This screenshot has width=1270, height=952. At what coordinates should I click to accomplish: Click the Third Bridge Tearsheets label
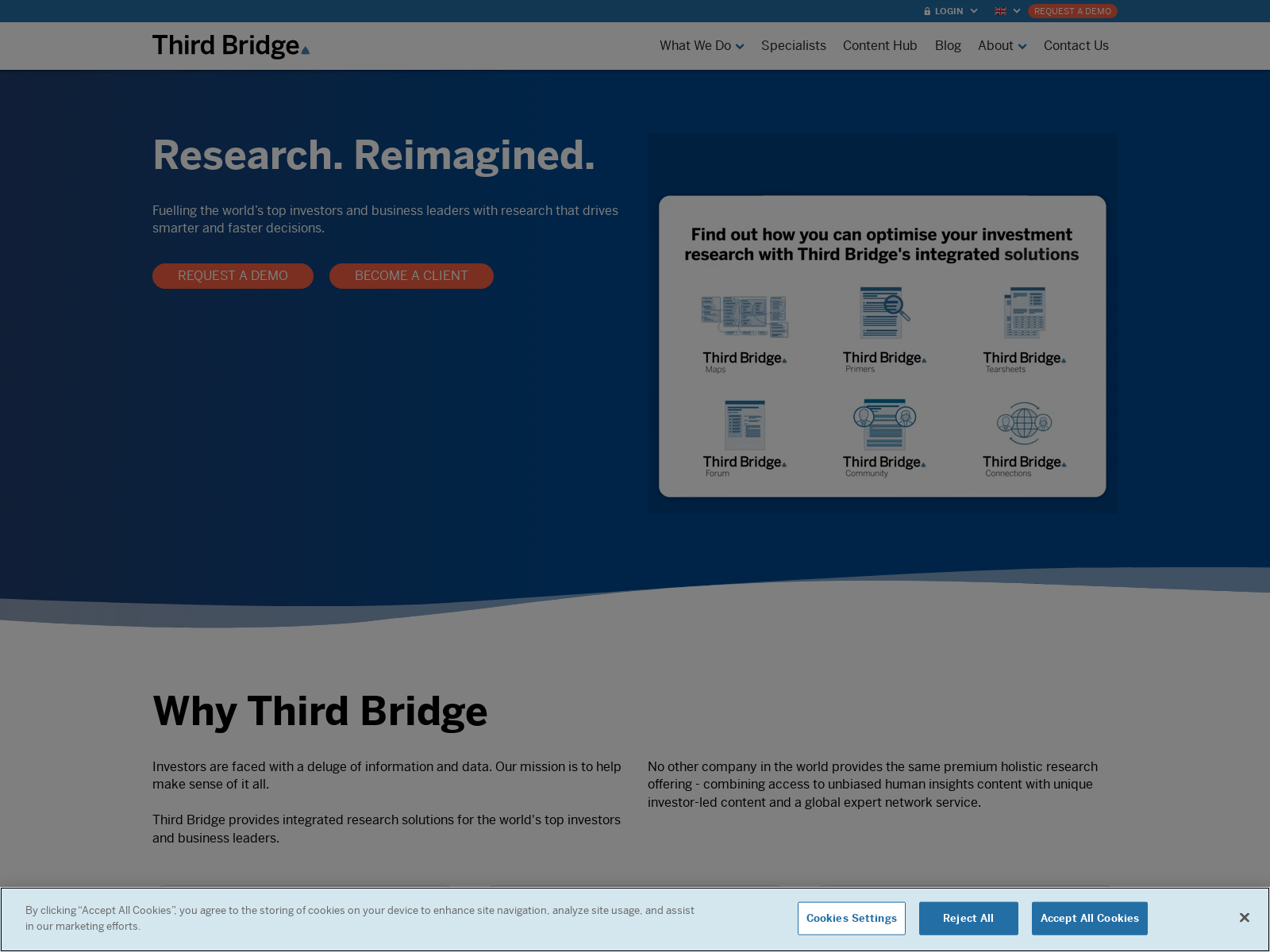[1025, 362]
